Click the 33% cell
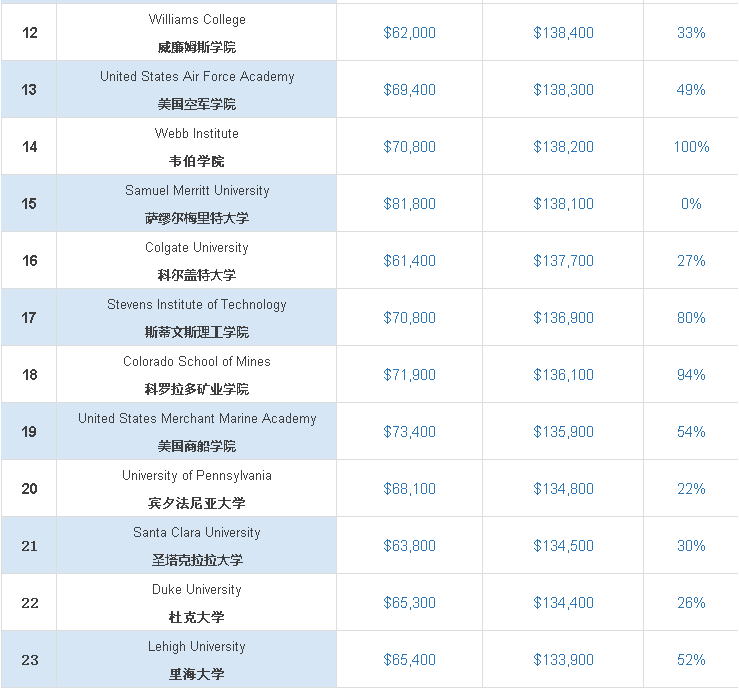 tap(691, 33)
